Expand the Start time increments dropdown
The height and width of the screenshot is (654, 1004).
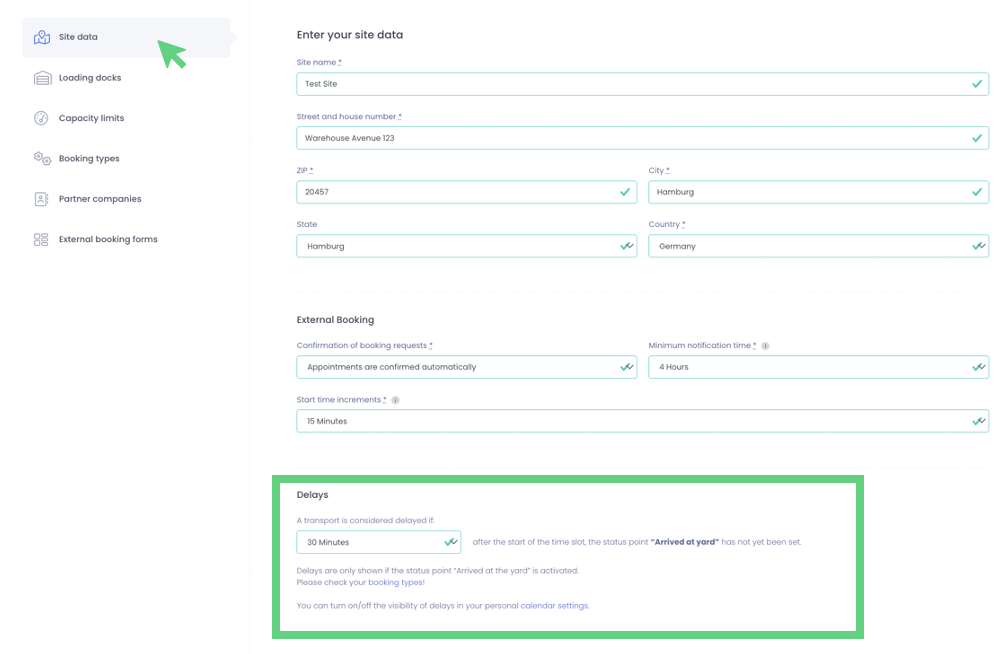[641, 421]
